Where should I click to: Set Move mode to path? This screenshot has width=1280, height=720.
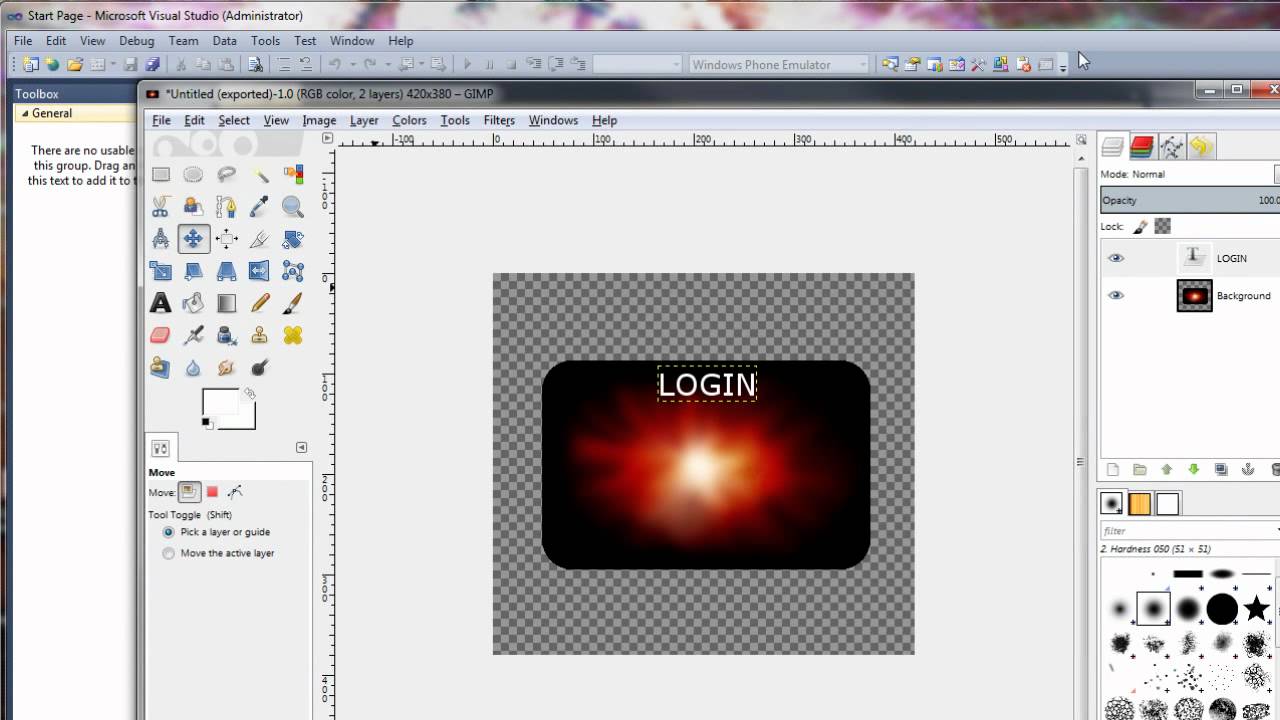[235, 492]
